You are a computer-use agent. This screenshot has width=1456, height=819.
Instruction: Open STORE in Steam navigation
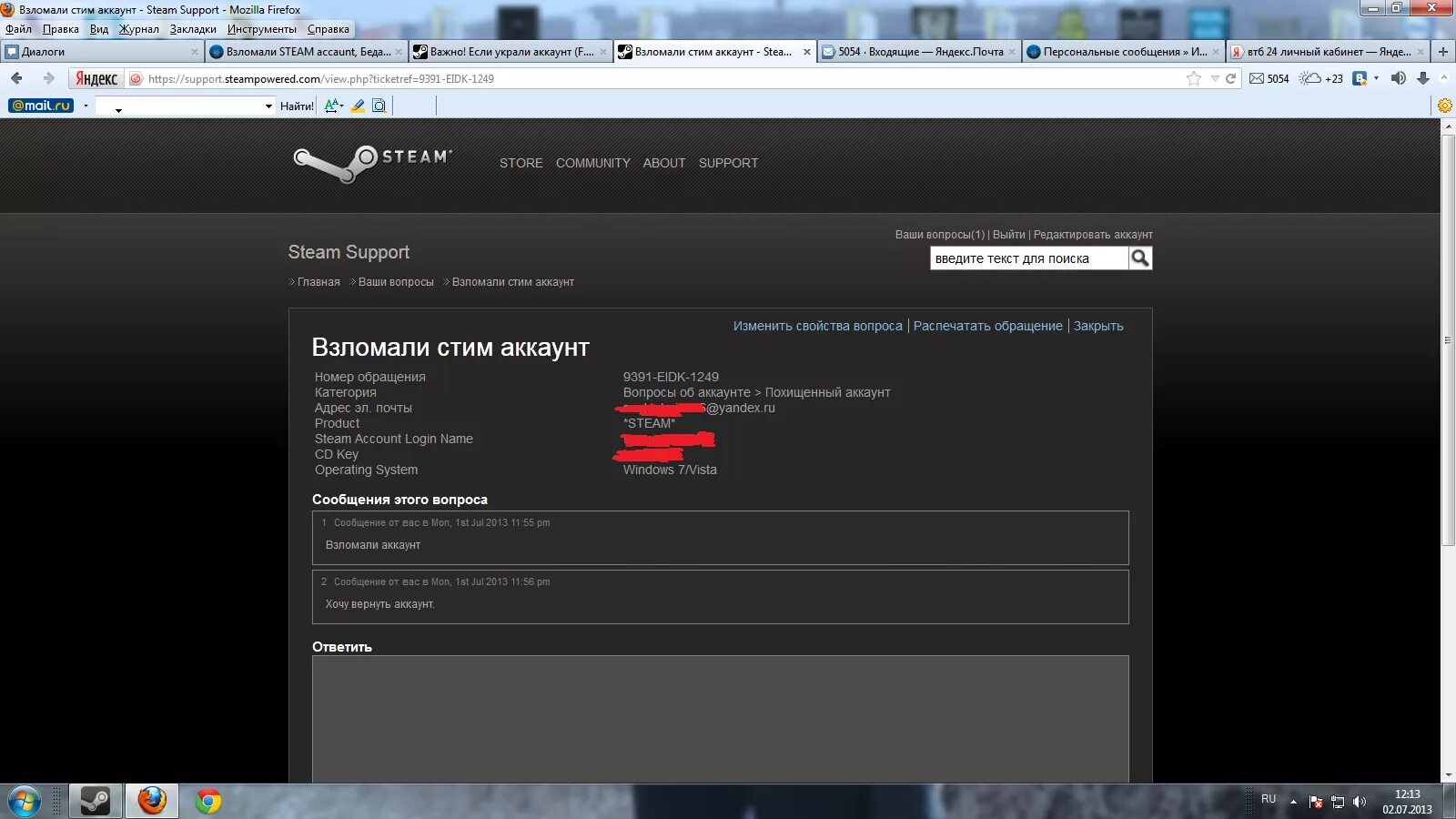(x=521, y=163)
